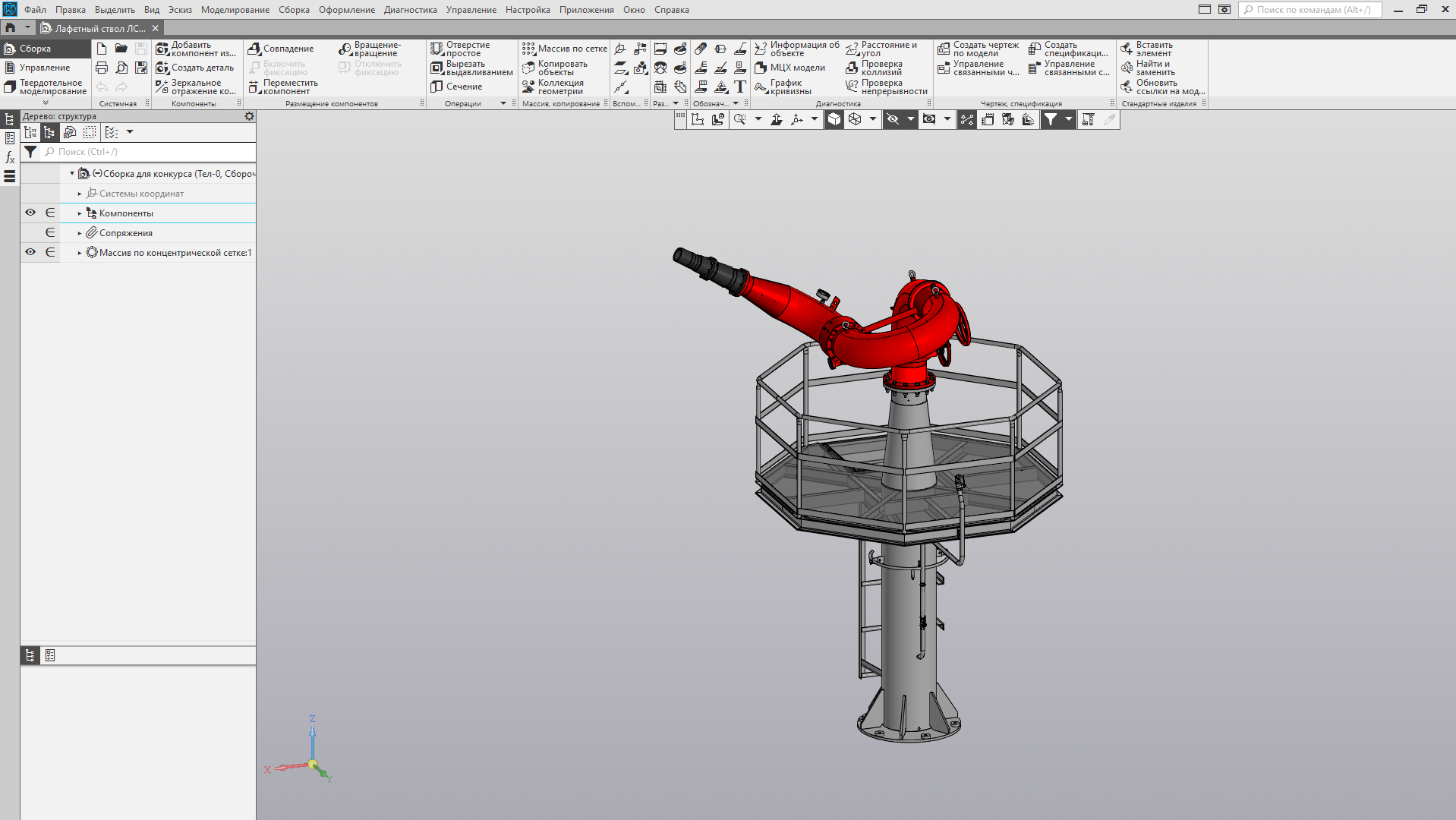Switch to Твердотельное моделирование toolset
Image resolution: width=1456 pixels, height=820 pixels.
pyautogui.click(x=46, y=87)
